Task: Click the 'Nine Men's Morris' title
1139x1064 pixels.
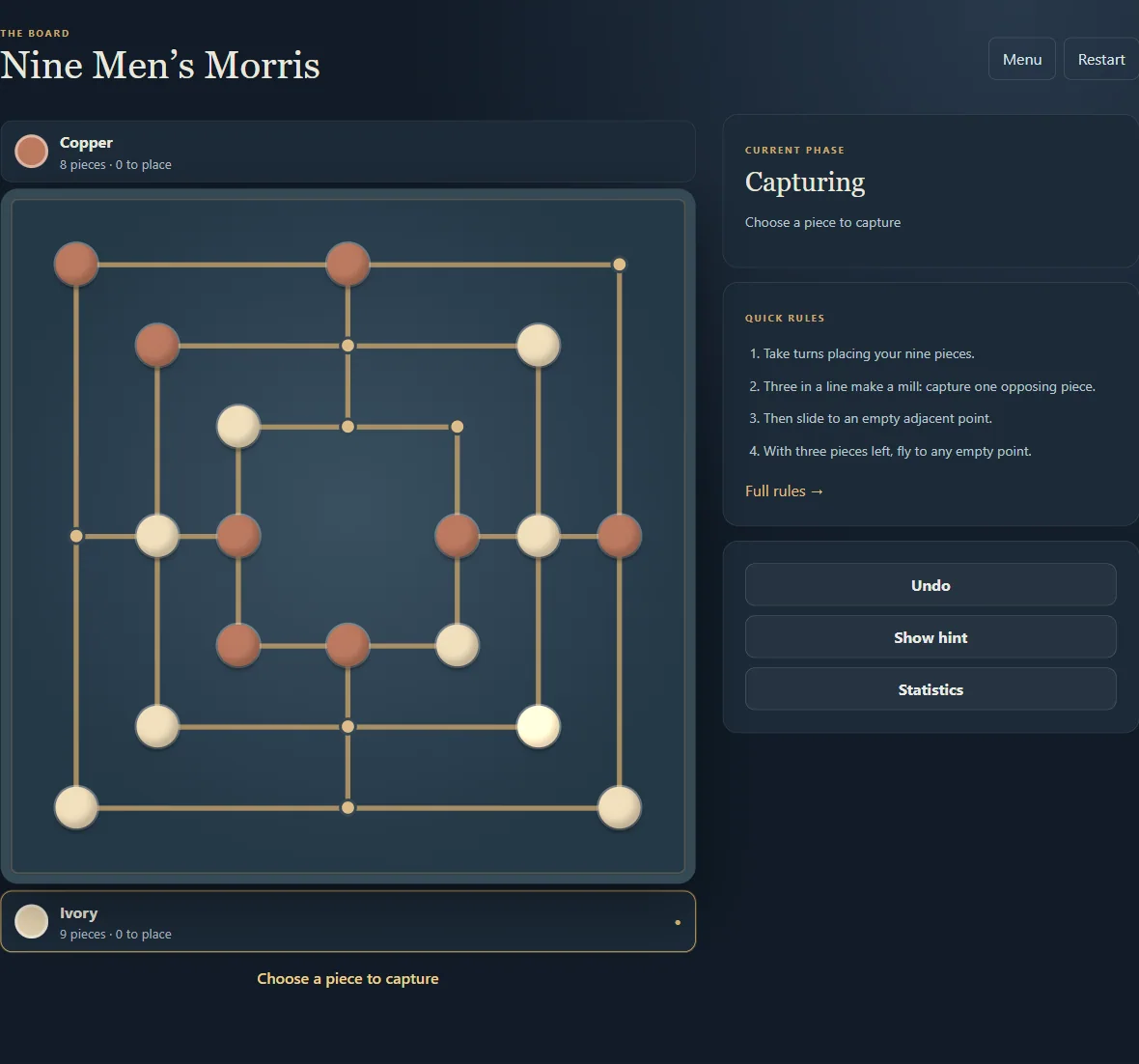Action: pyautogui.click(x=160, y=66)
